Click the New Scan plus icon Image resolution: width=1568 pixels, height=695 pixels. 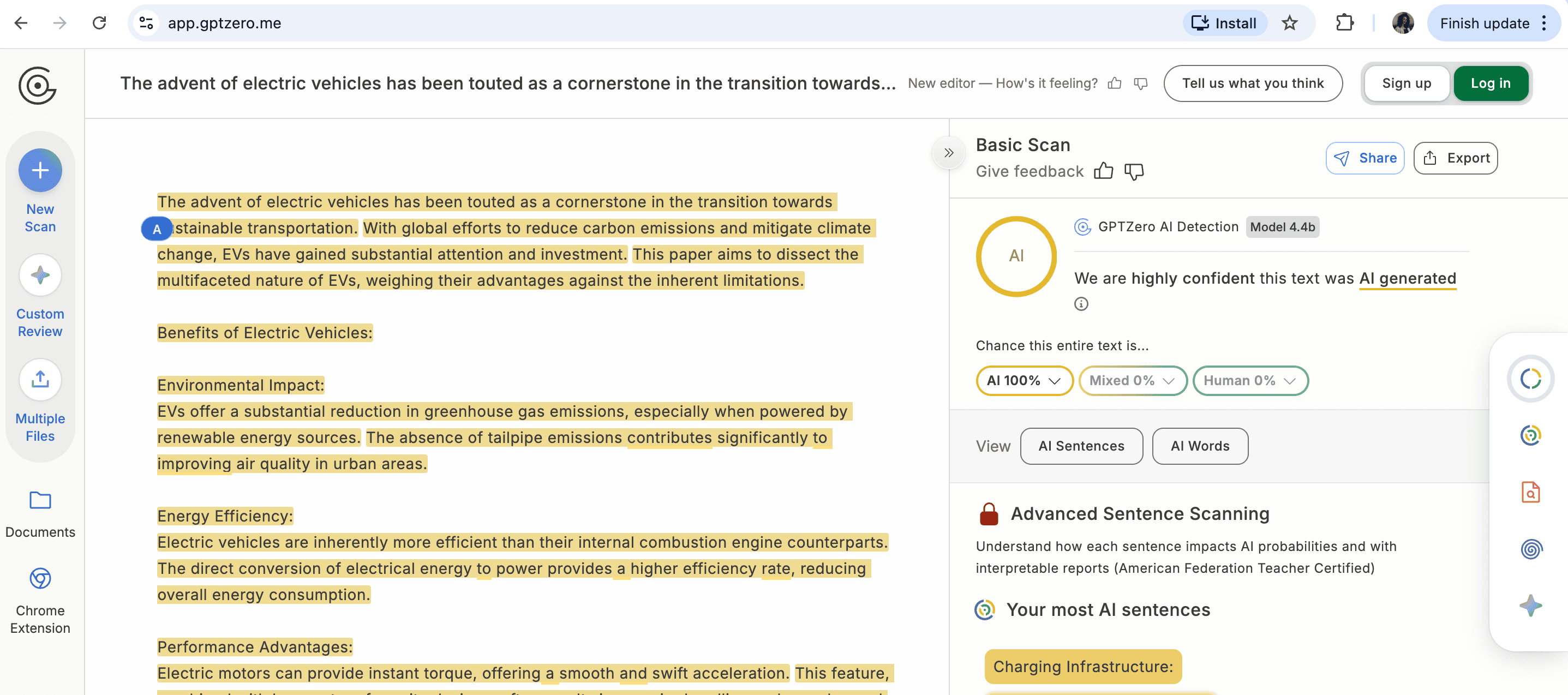coord(40,170)
